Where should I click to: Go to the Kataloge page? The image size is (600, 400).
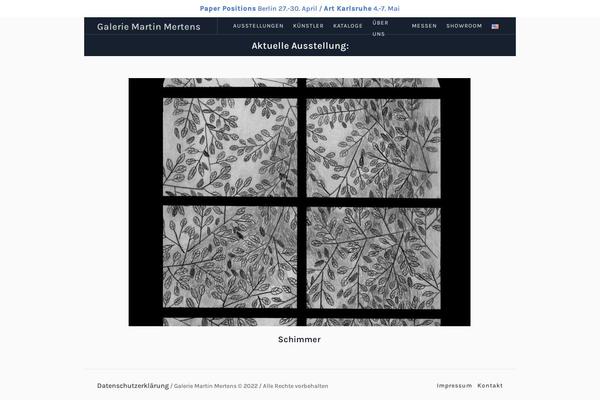point(347,26)
